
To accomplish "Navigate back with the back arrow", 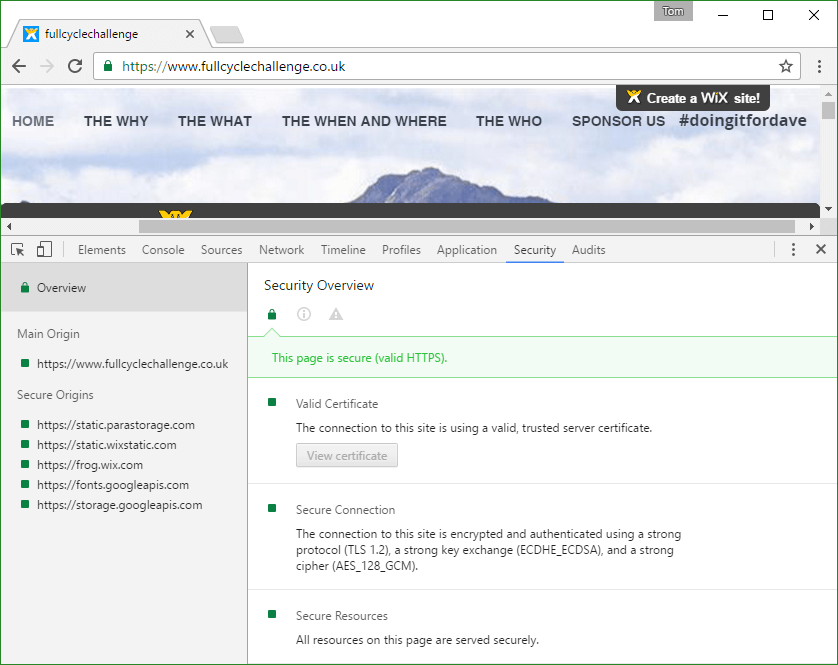I will [18, 66].
